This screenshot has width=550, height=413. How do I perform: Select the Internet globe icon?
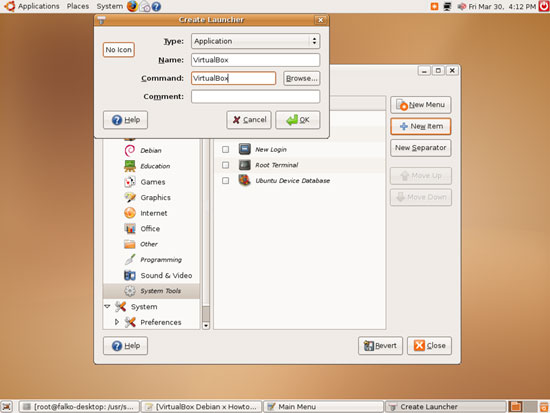(x=130, y=213)
